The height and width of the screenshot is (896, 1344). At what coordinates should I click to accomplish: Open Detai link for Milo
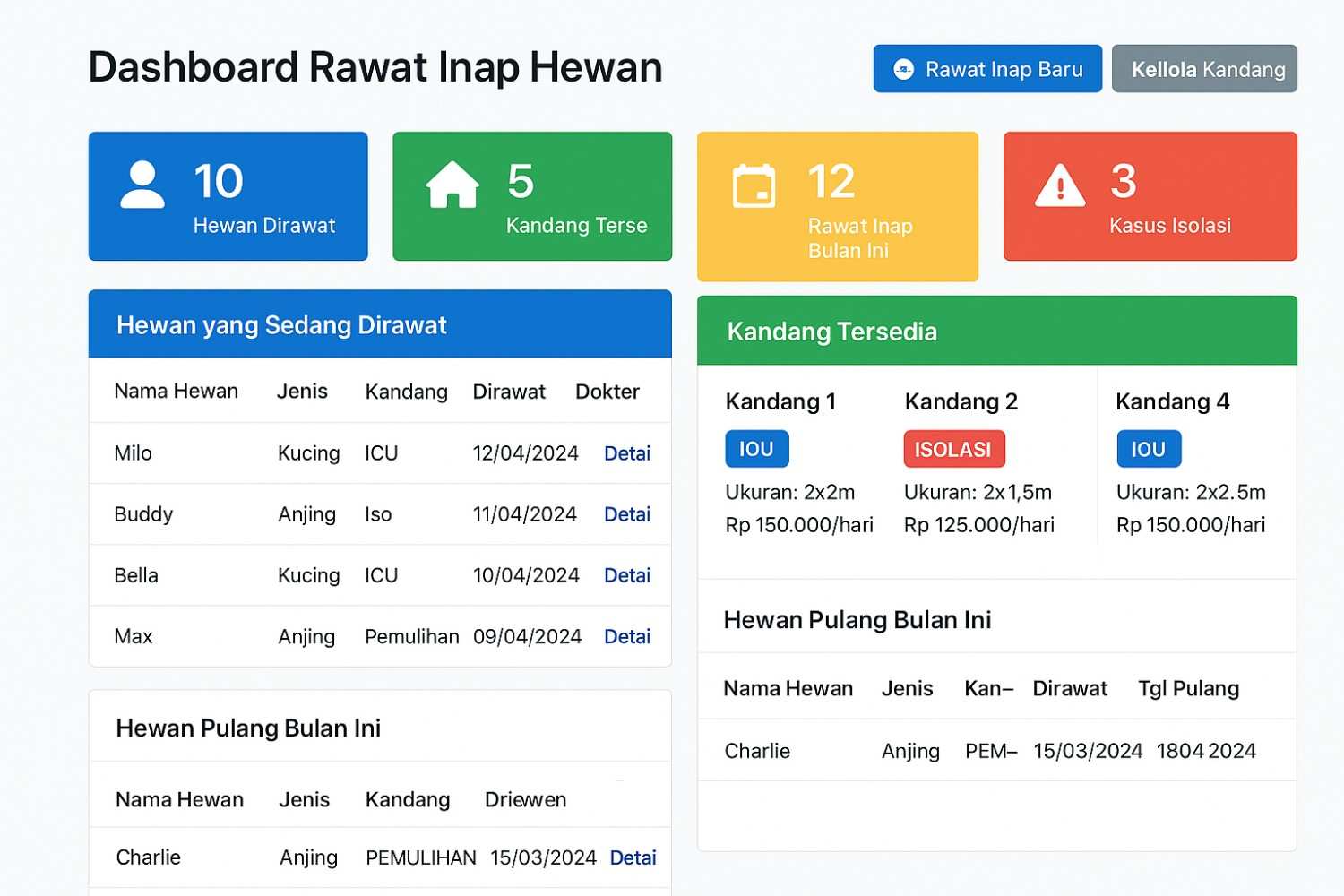(x=627, y=453)
